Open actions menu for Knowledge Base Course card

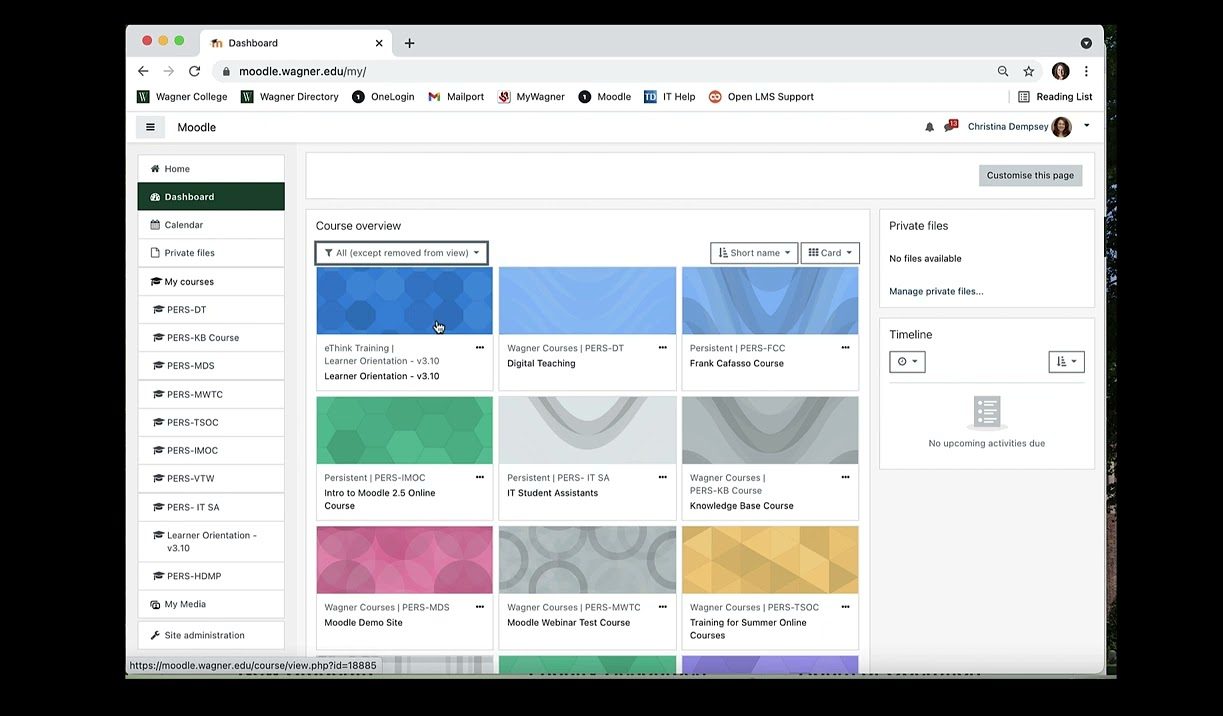(845, 478)
